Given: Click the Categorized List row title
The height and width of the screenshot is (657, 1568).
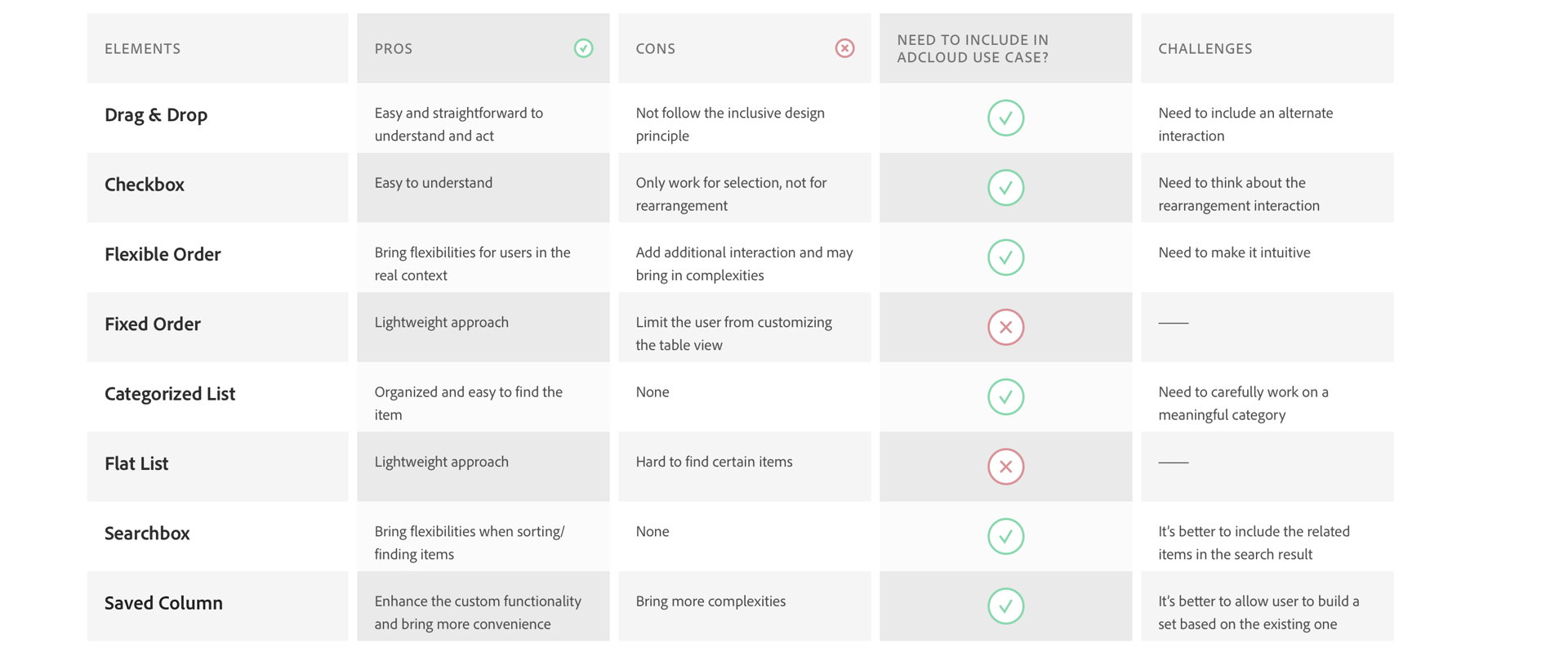Looking at the screenshot, I should [170, 394].
